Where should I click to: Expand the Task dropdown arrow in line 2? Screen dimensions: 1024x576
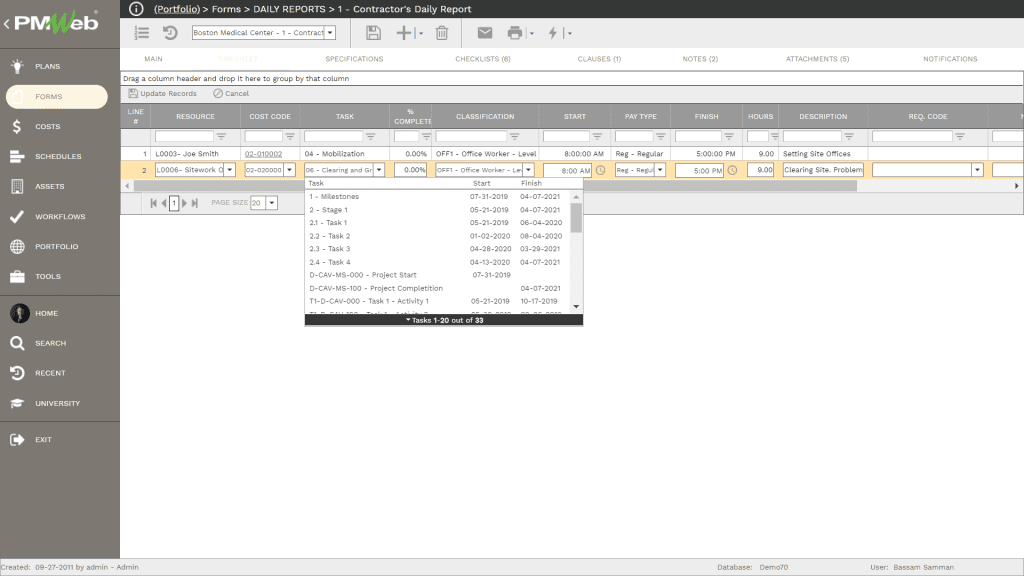[379, 170]
